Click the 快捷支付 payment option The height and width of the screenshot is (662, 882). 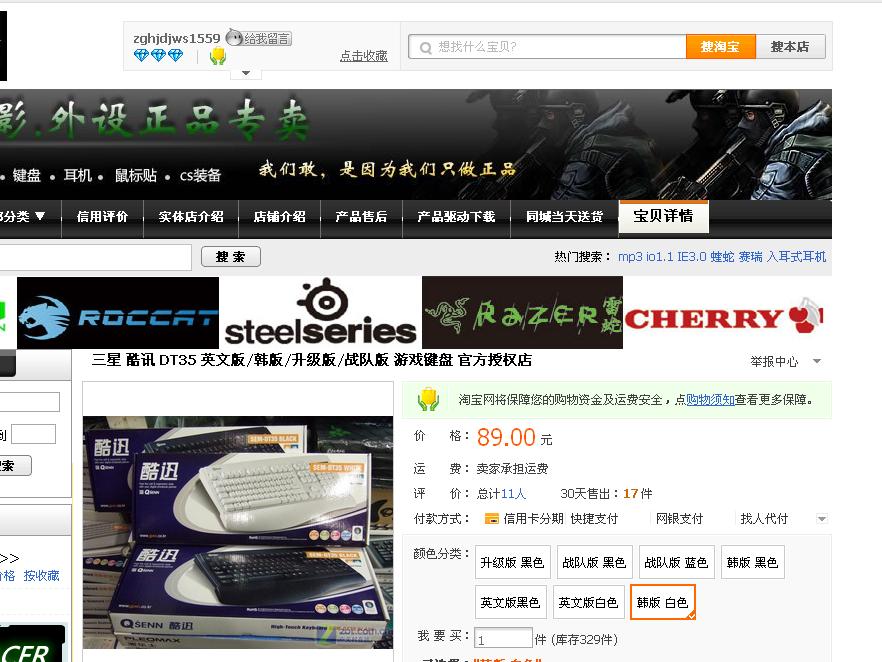pyautogui.click(x=594, y=519)
